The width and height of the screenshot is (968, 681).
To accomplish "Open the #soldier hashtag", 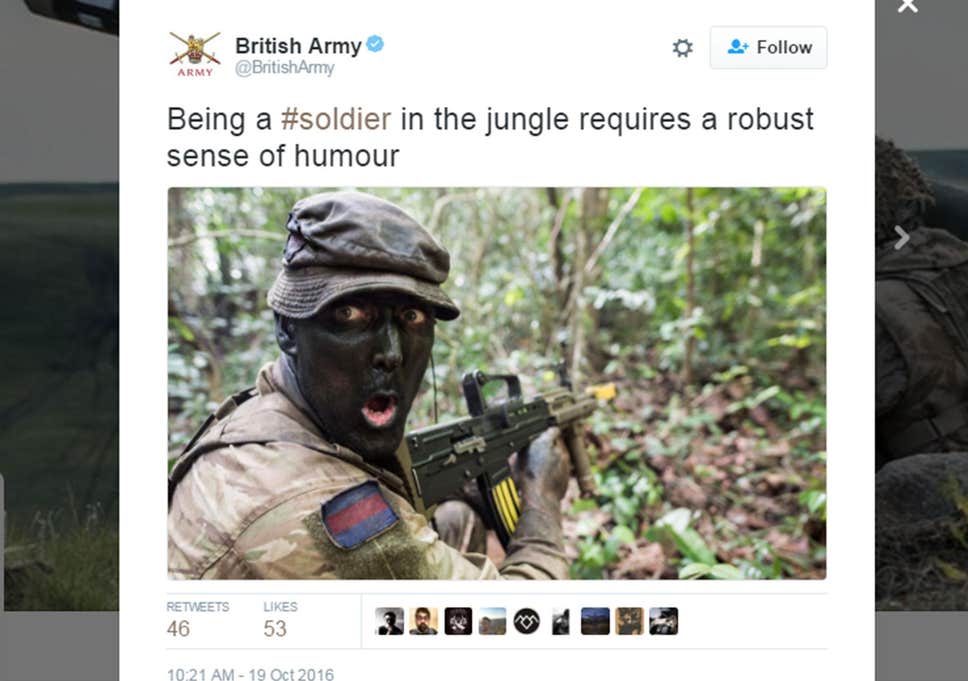I will 336,119.
